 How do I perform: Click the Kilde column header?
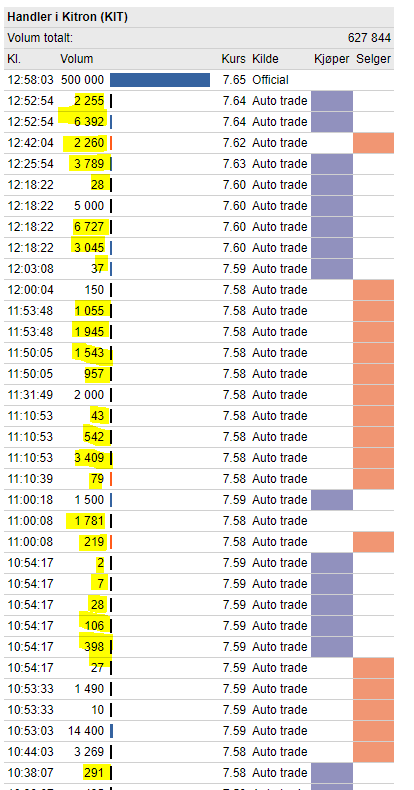(x=265, y=59)
